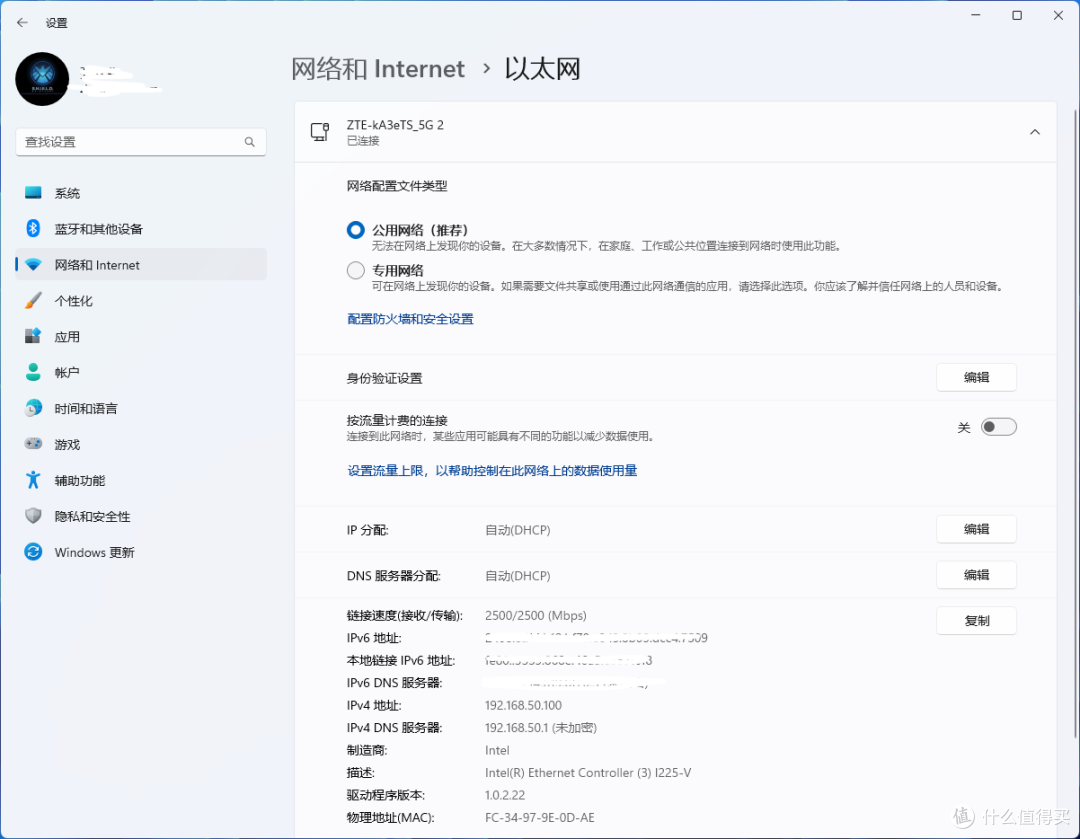The height and width of the screenshot is (839, 1080).
Task: Open 设置流量上限 data usage link
Action: coord(492,470)
